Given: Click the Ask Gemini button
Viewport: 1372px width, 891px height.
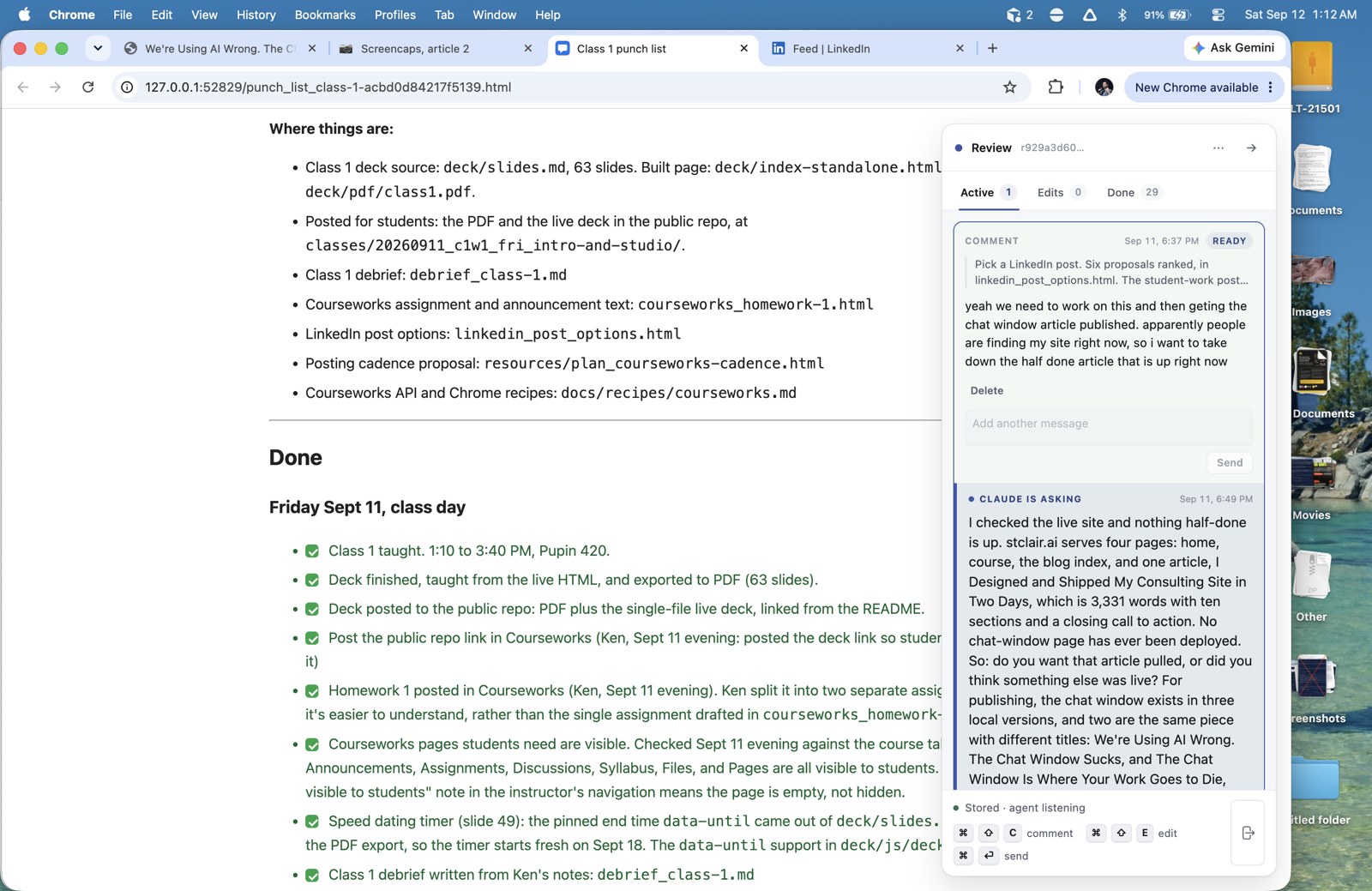Looking at the screenshot, I should pyautogui.click(x=1233, y=48).
